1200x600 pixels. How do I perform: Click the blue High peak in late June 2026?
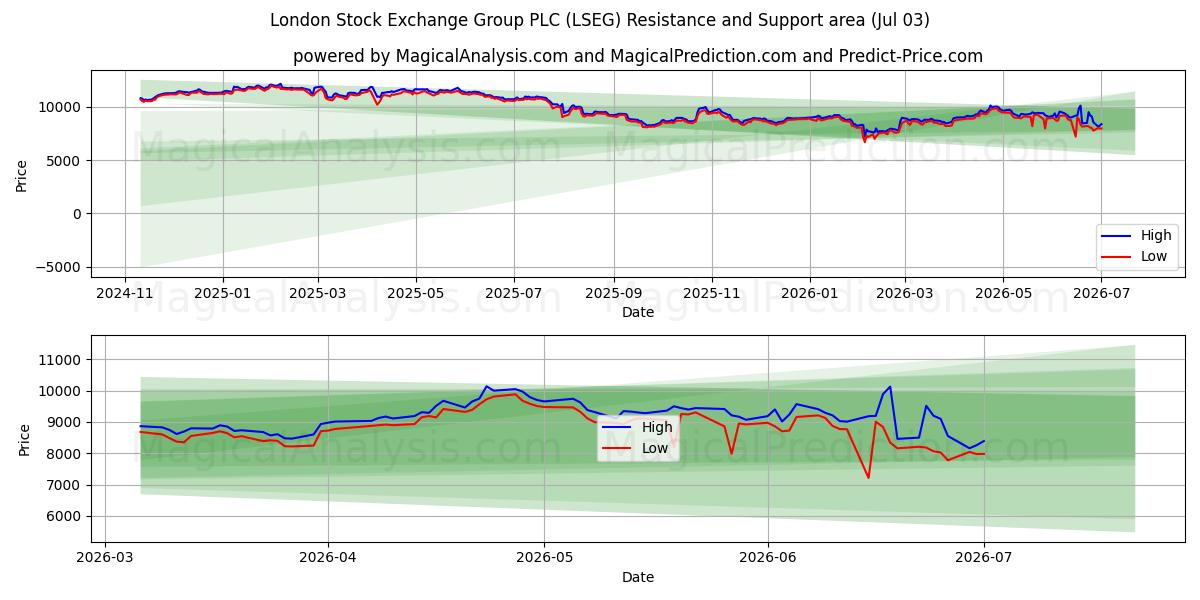890,387
